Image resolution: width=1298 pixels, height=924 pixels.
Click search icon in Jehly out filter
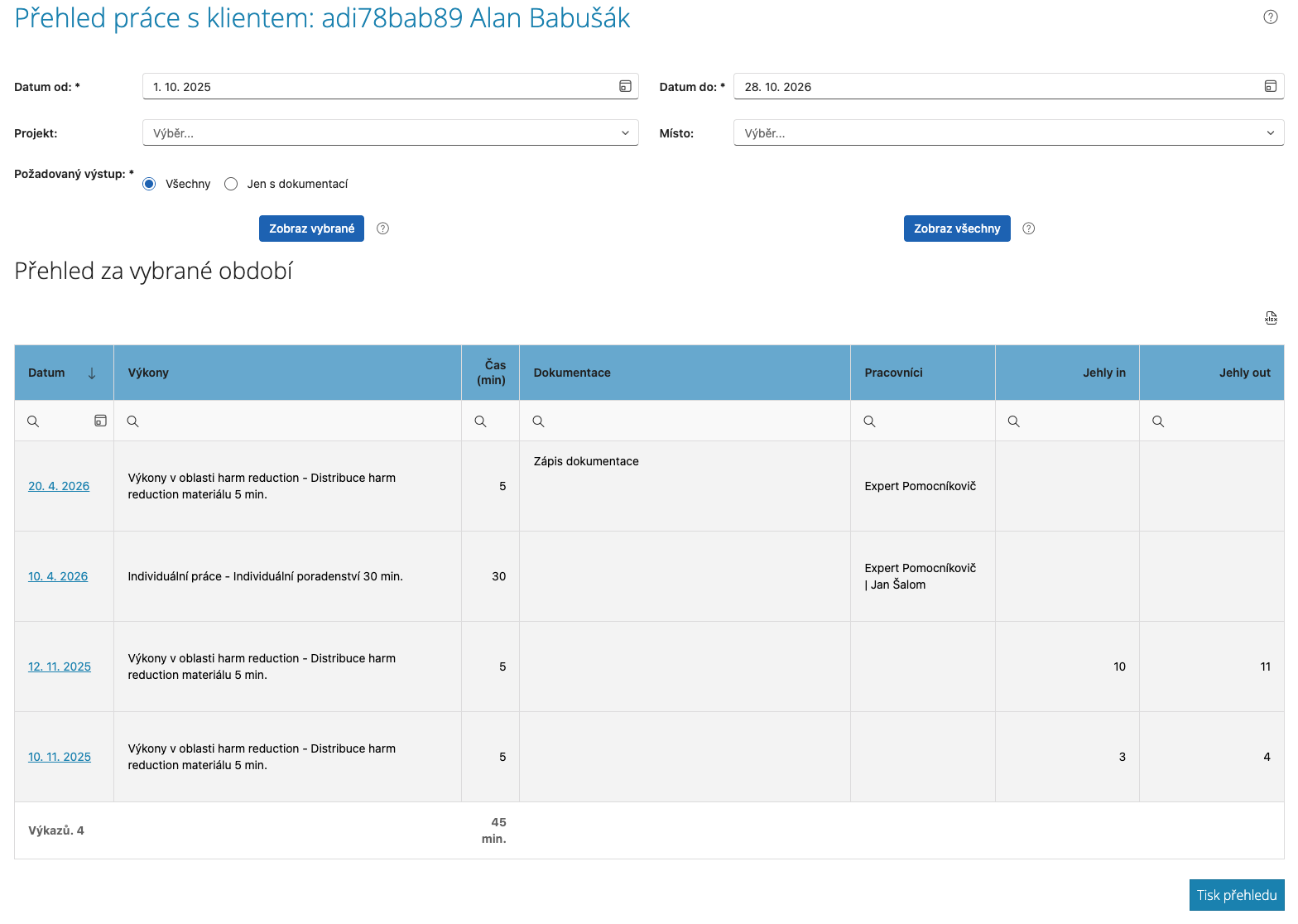1158,421
